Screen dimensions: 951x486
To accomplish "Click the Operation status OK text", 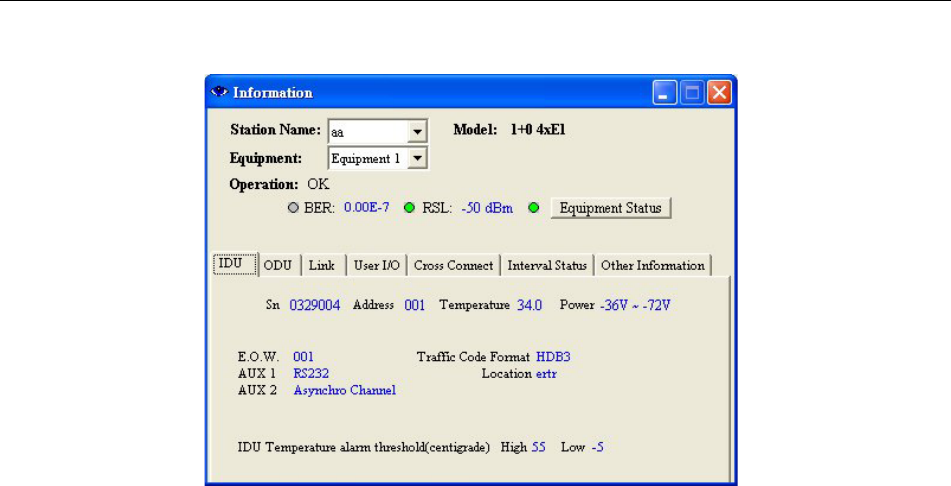I will [x=318, y=184].
